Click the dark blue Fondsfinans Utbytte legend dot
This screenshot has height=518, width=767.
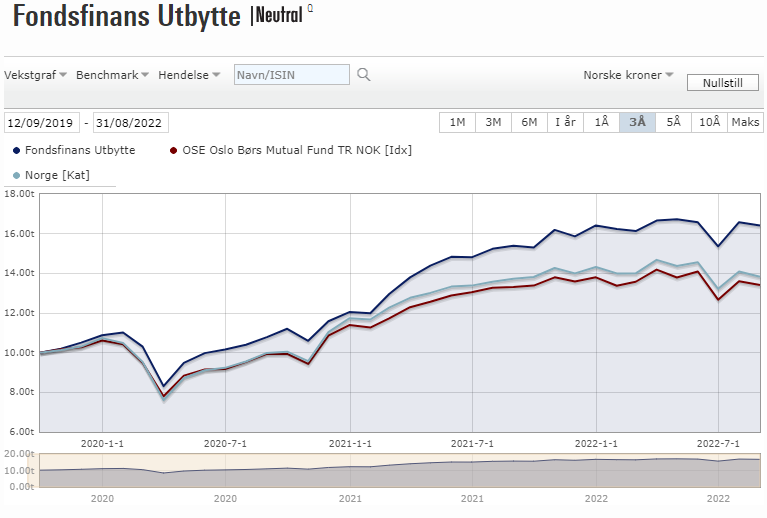pos(16,151)
